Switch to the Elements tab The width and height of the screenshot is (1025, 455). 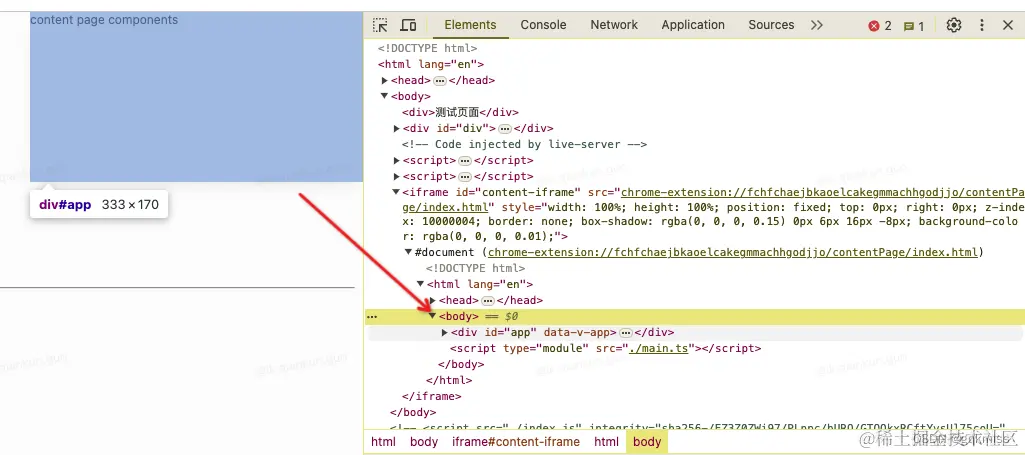pos(470,25)
